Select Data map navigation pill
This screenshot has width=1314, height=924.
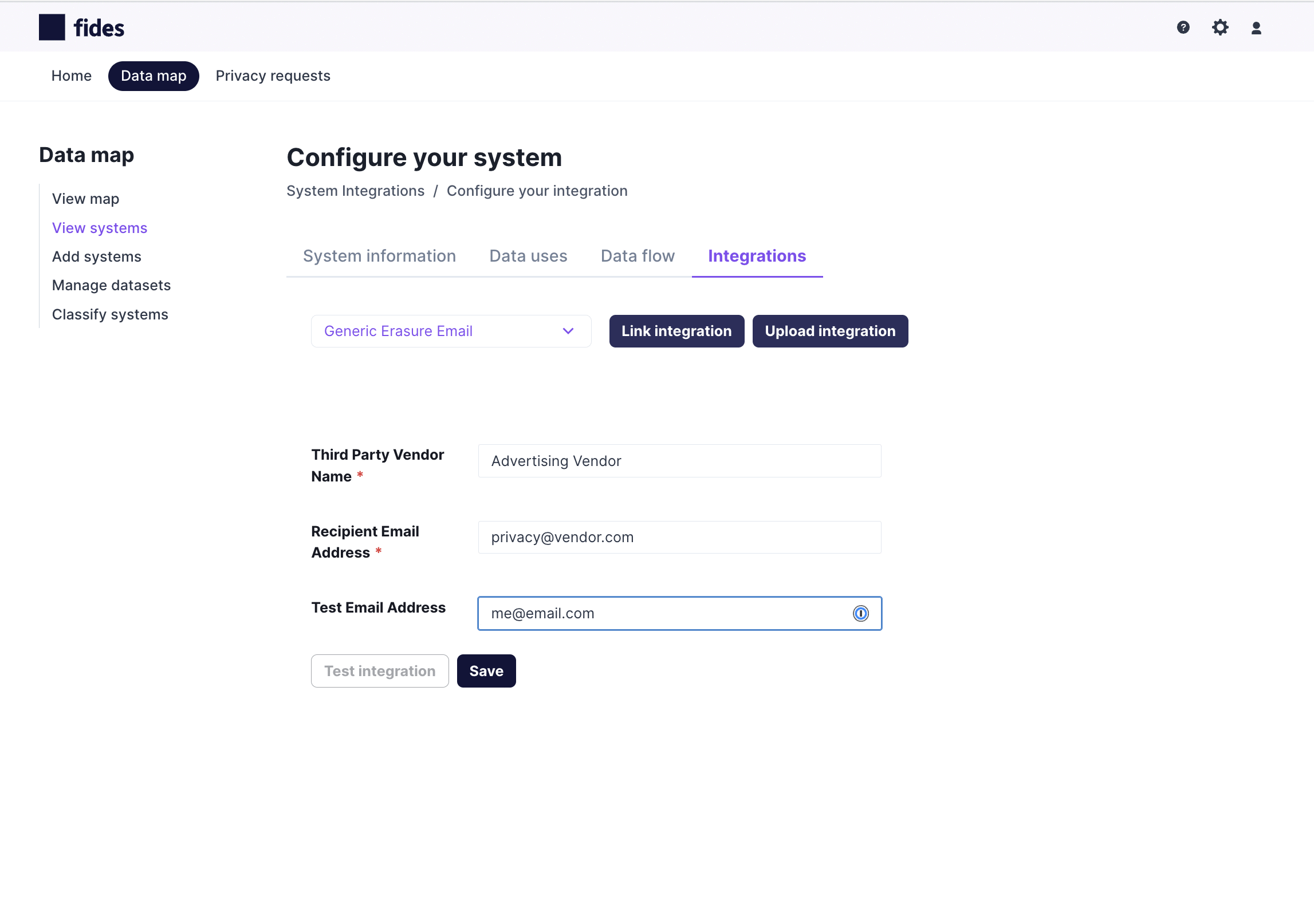coord(154,76)
